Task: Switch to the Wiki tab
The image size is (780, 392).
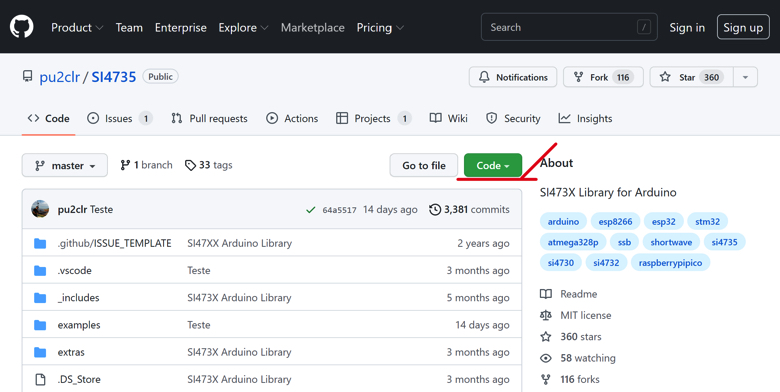Action: [x=449, y=118]
